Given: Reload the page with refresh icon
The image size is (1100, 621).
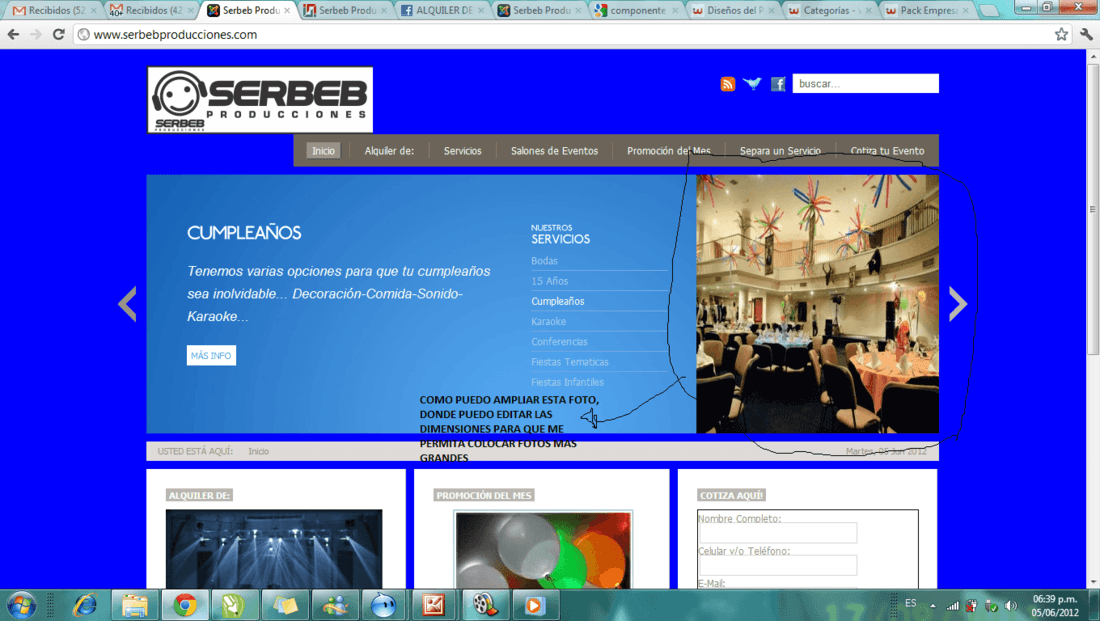Looking at the screenshot, I should point(59,34).
